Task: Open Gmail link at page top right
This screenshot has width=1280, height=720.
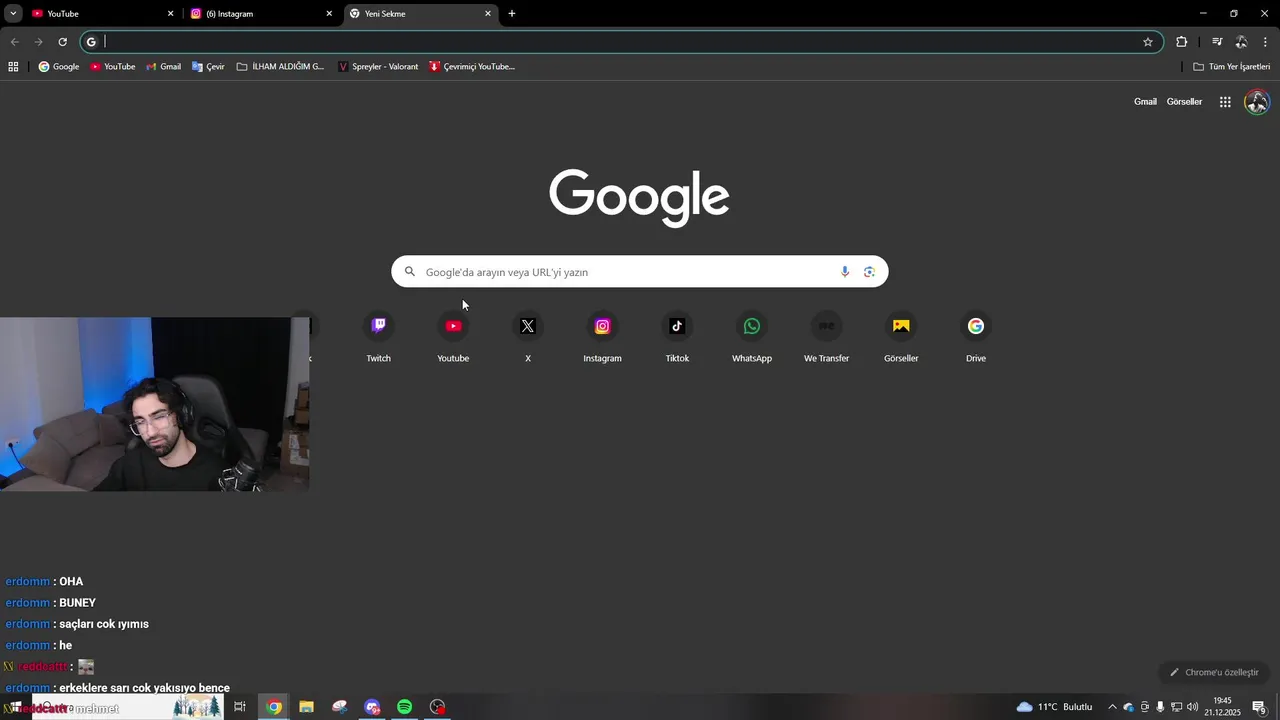Action: coord(1145,102)
